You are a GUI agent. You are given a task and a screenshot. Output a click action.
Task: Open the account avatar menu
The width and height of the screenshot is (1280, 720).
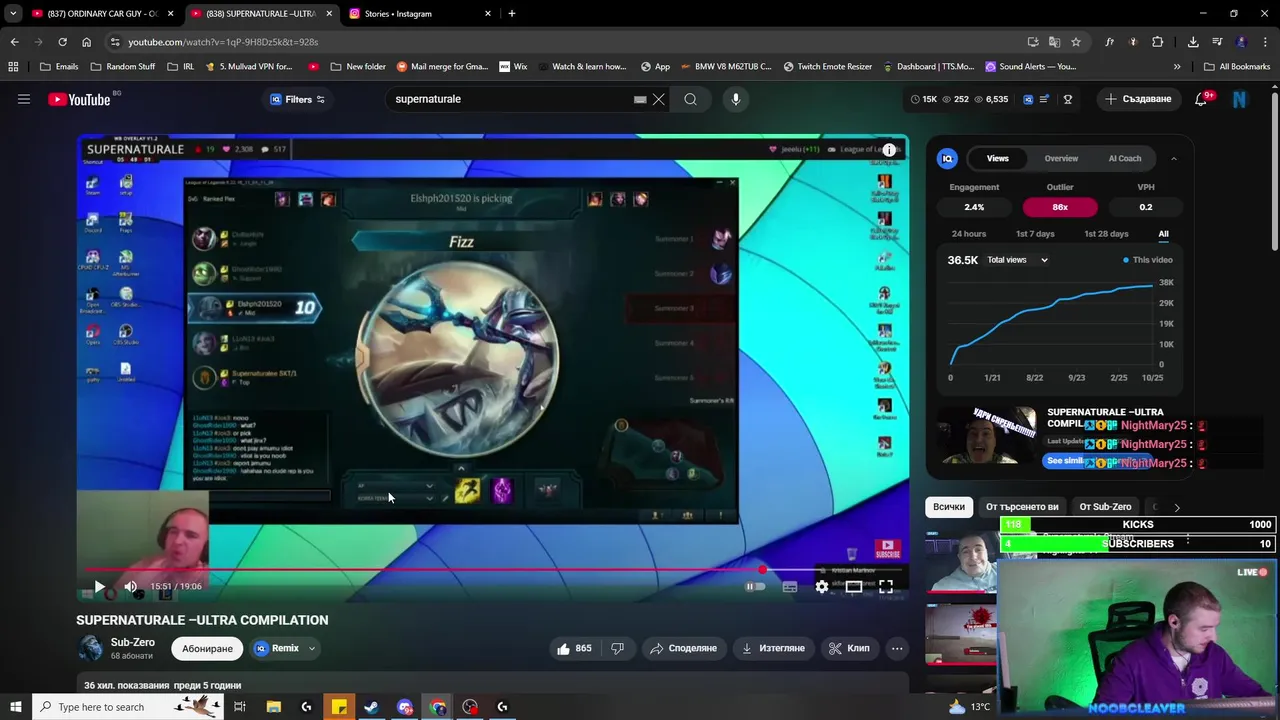click(1240, 99)
